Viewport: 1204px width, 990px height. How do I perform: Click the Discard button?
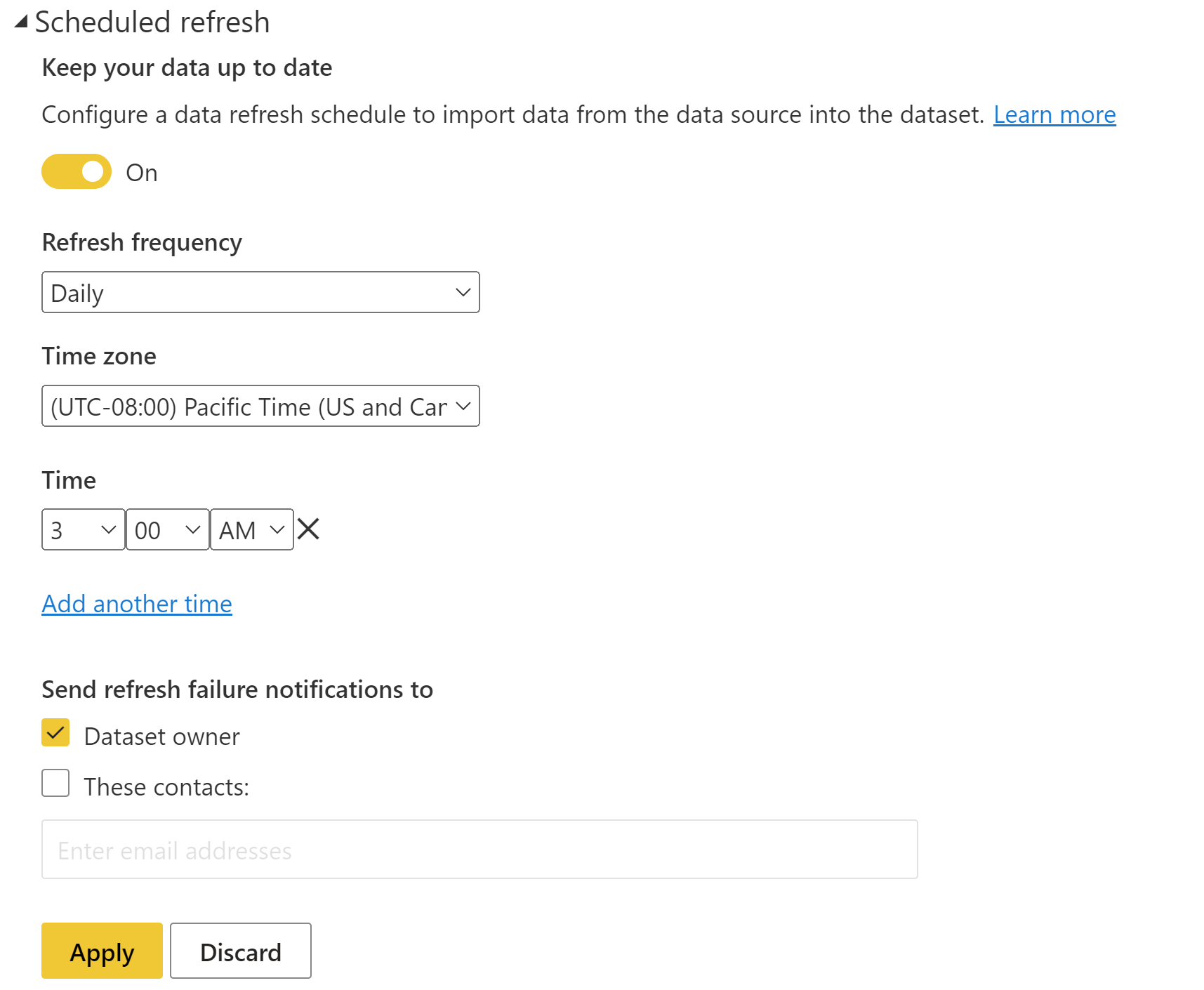point(240,951)
